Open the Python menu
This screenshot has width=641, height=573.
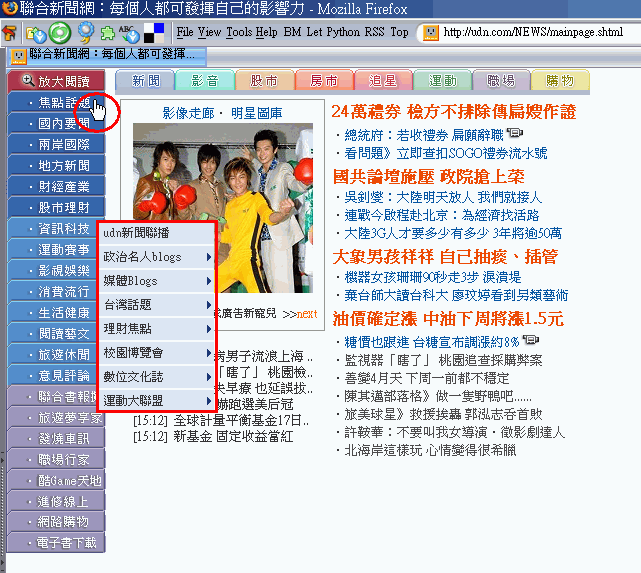(x=343, y=32)
